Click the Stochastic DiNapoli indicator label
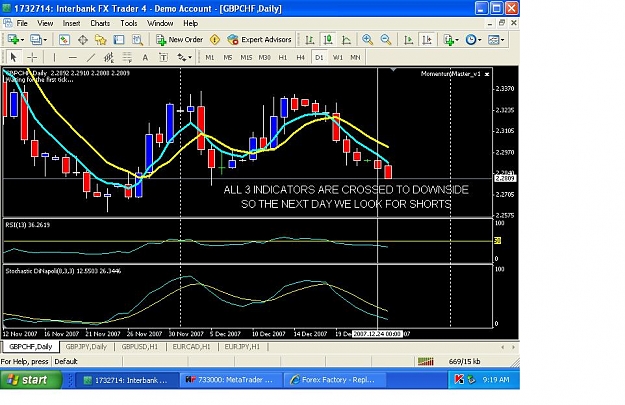 [63, 271]
